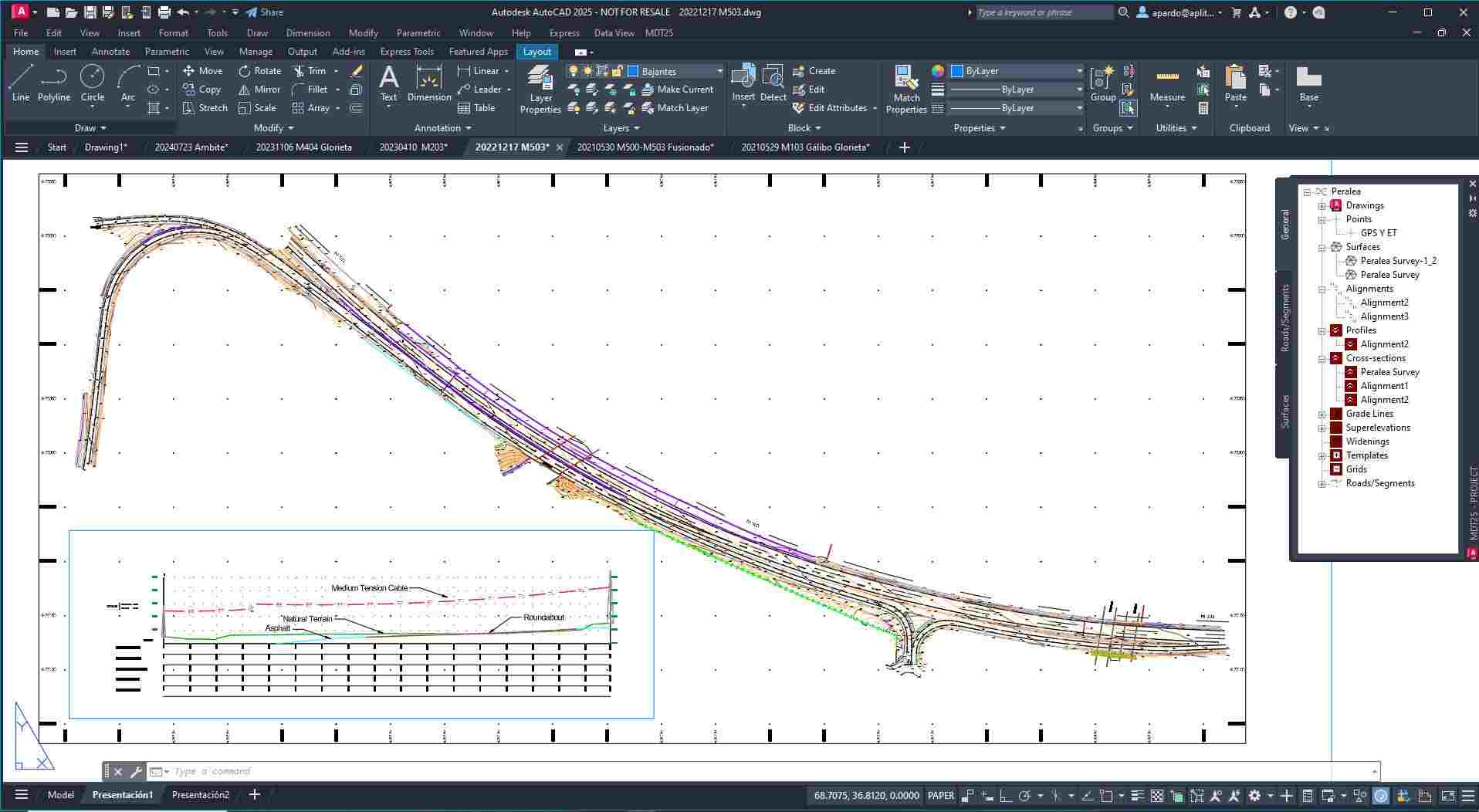
Task: Open the Bajantes layer dropdown
Action: click(719, 71)
